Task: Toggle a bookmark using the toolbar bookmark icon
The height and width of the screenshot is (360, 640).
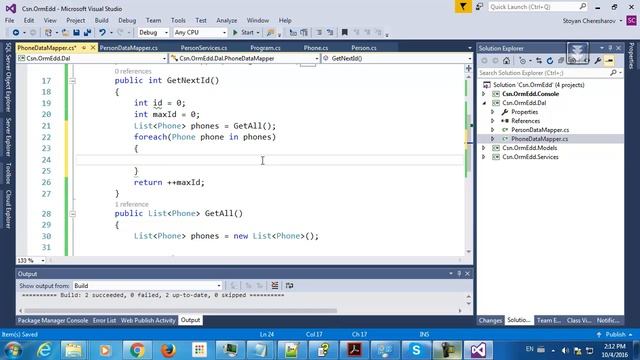Action: tap(344, 32)
